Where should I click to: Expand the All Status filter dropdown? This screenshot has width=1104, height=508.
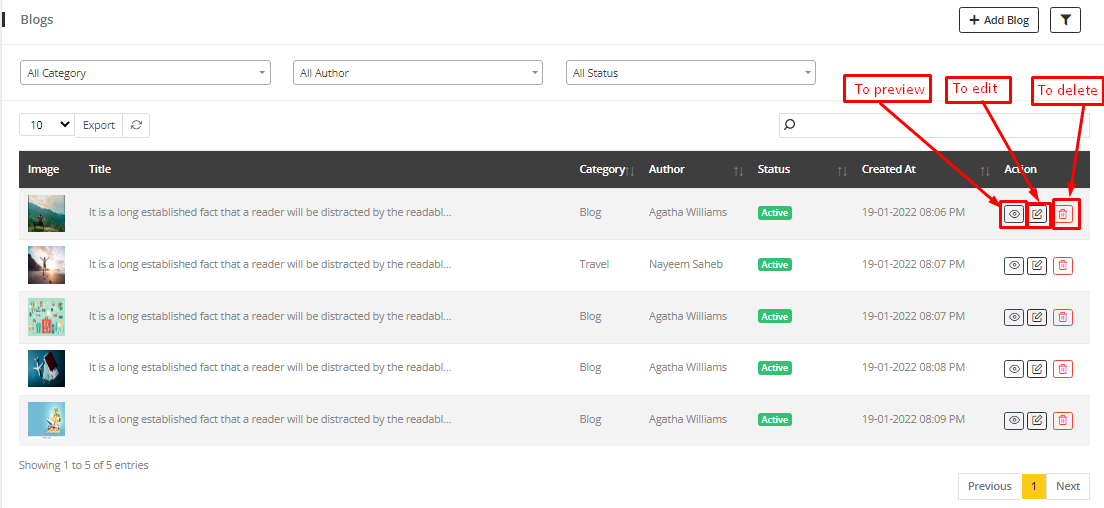[691, 73]
